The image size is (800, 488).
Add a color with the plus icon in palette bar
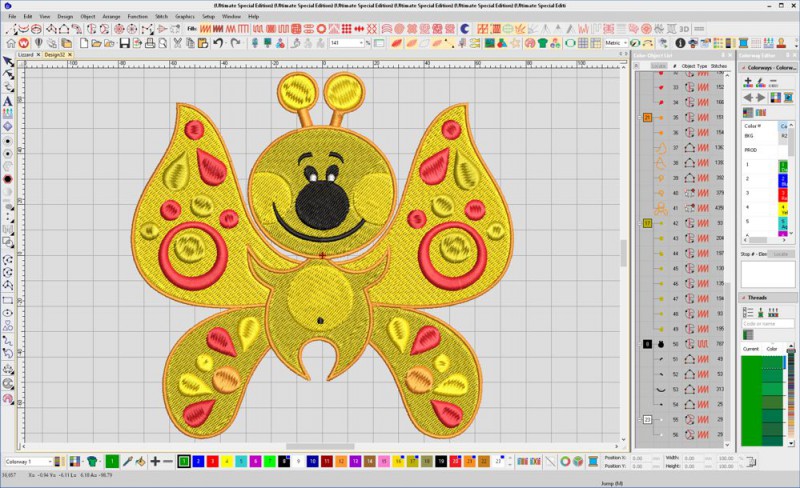(155, 461)
